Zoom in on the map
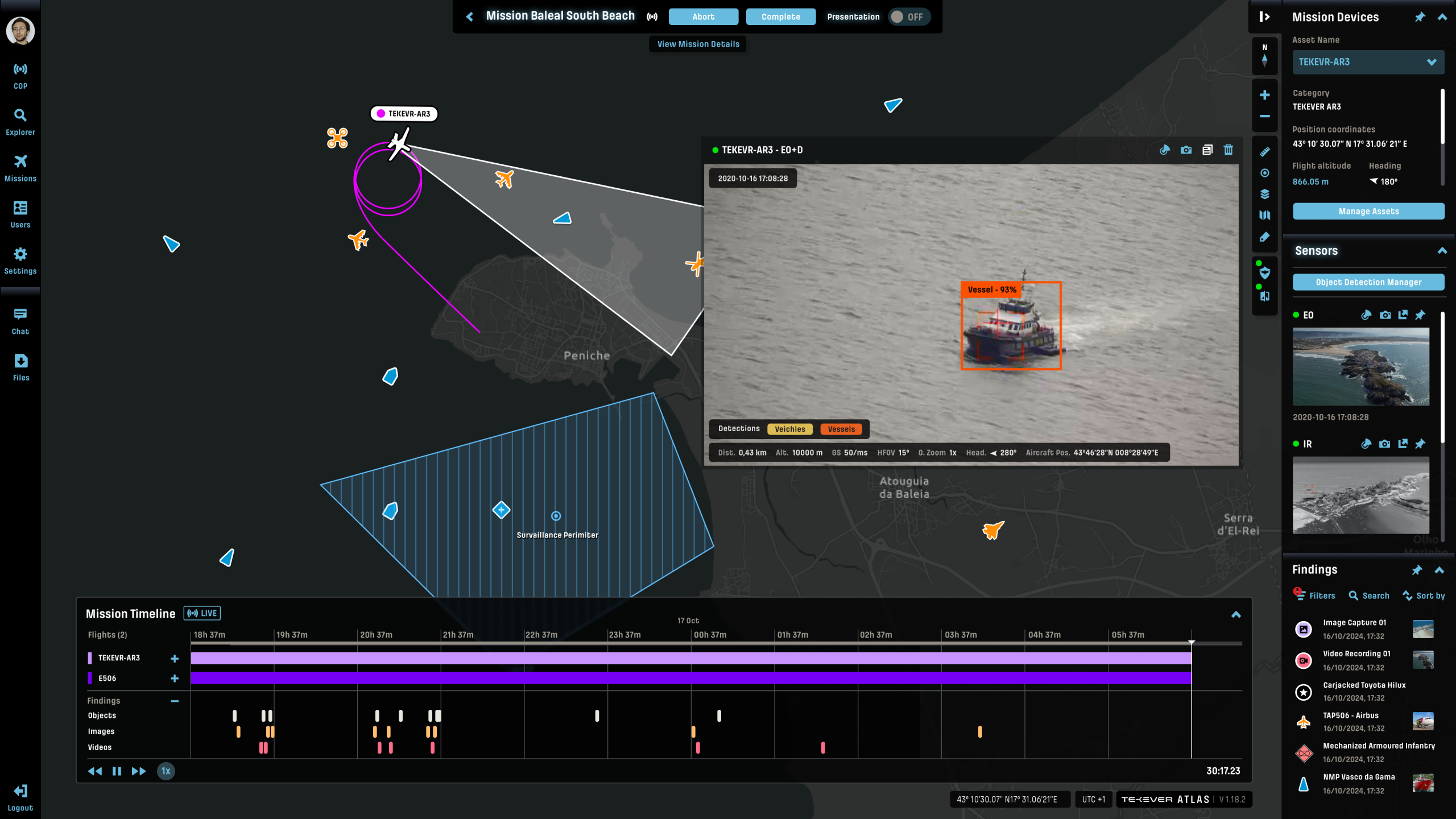Image resolution: width=1456 pixels, height=819 pixels. [x=1264, y=95]
